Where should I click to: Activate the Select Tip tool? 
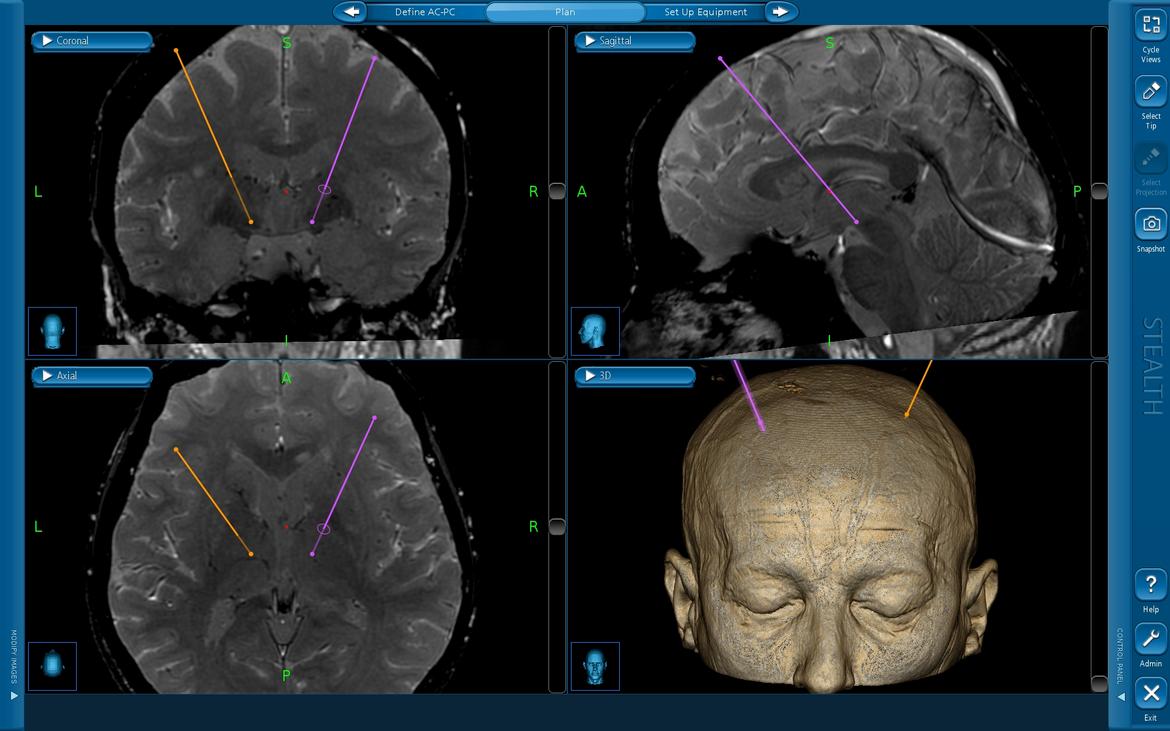1151,92
